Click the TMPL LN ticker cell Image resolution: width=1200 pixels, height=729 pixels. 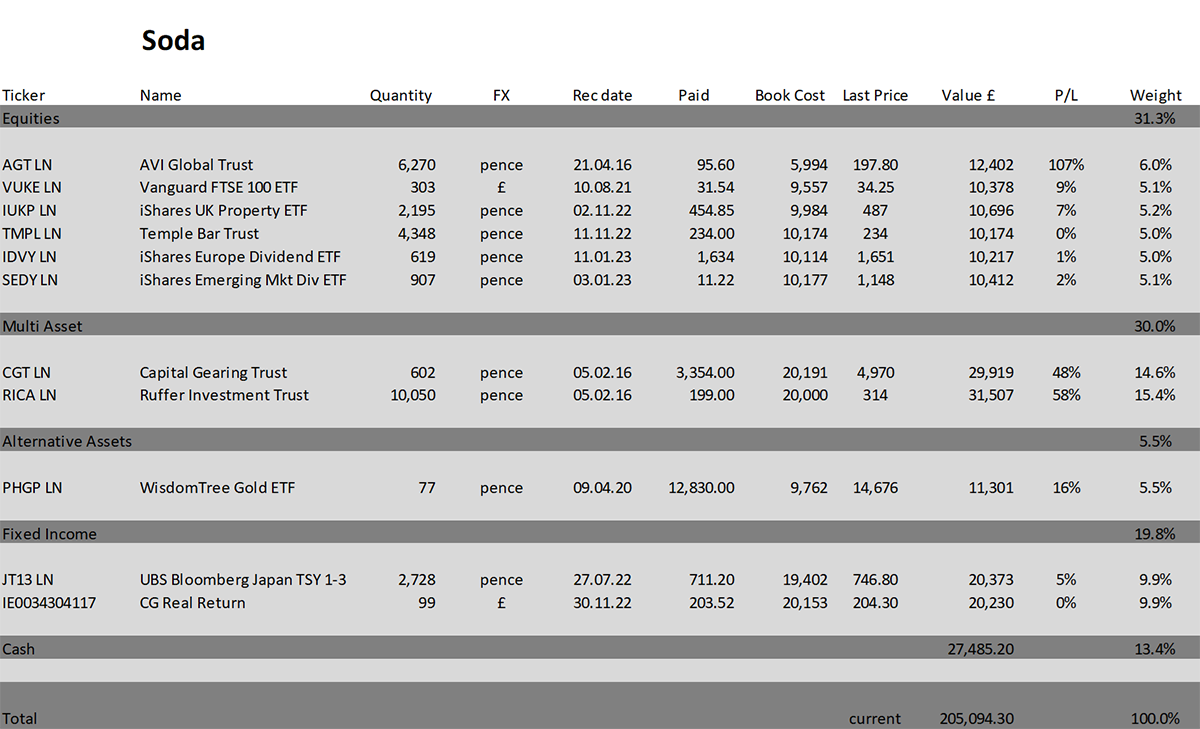(32, 234)
